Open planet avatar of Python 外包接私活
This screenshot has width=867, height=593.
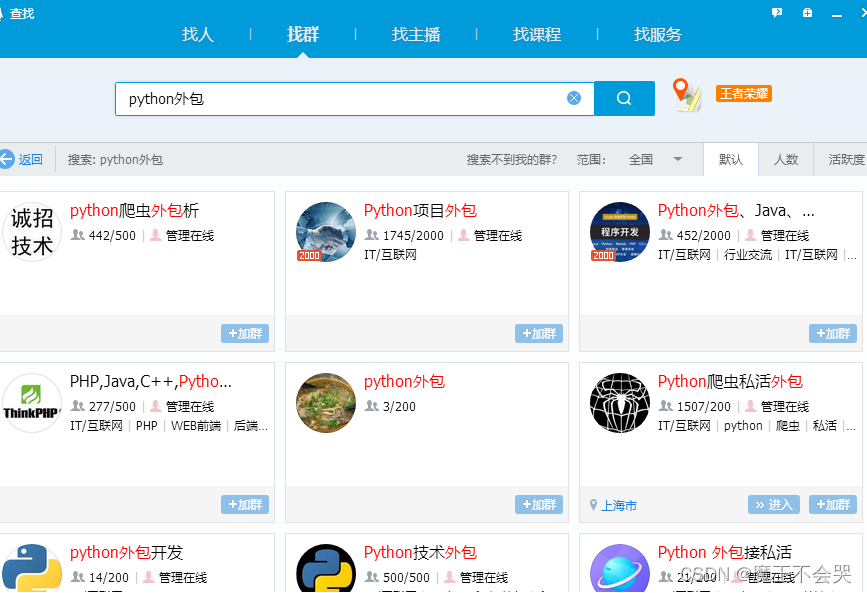(620, 568)
